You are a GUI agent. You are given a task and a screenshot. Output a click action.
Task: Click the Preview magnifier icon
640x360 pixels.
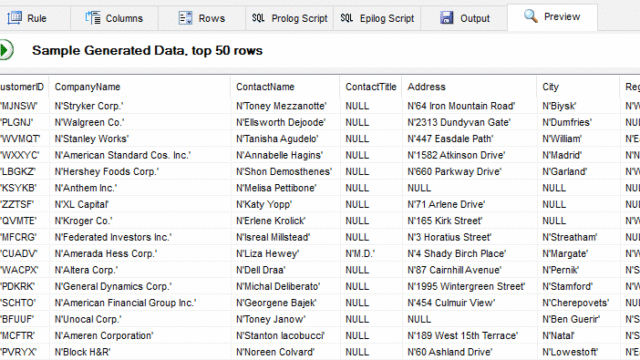(531, 16)
